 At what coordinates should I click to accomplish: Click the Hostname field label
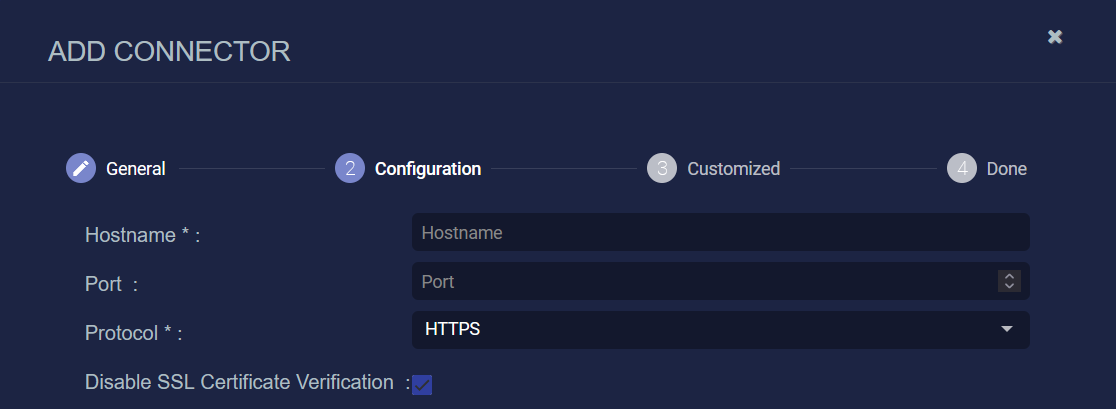click(143, 235)
